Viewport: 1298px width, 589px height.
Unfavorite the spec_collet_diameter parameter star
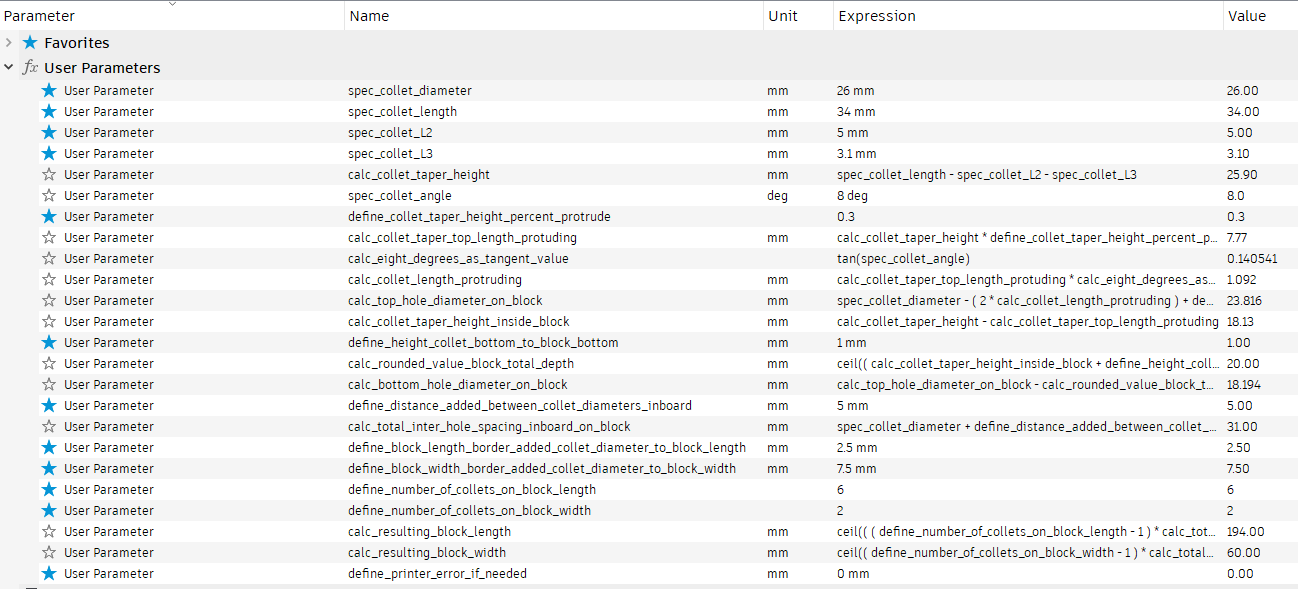point(49,90)
